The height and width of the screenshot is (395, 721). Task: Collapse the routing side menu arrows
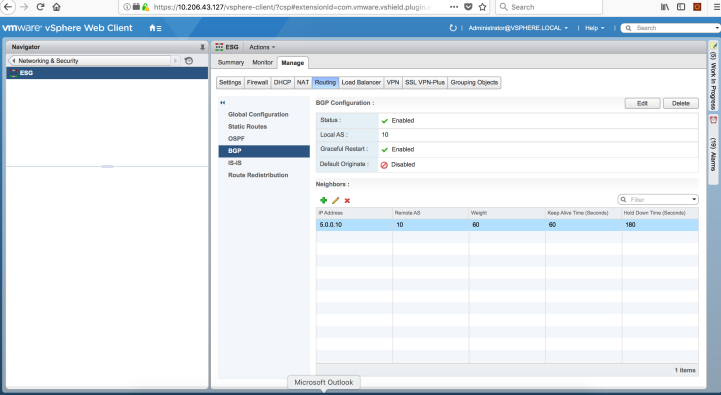point(223,103)
